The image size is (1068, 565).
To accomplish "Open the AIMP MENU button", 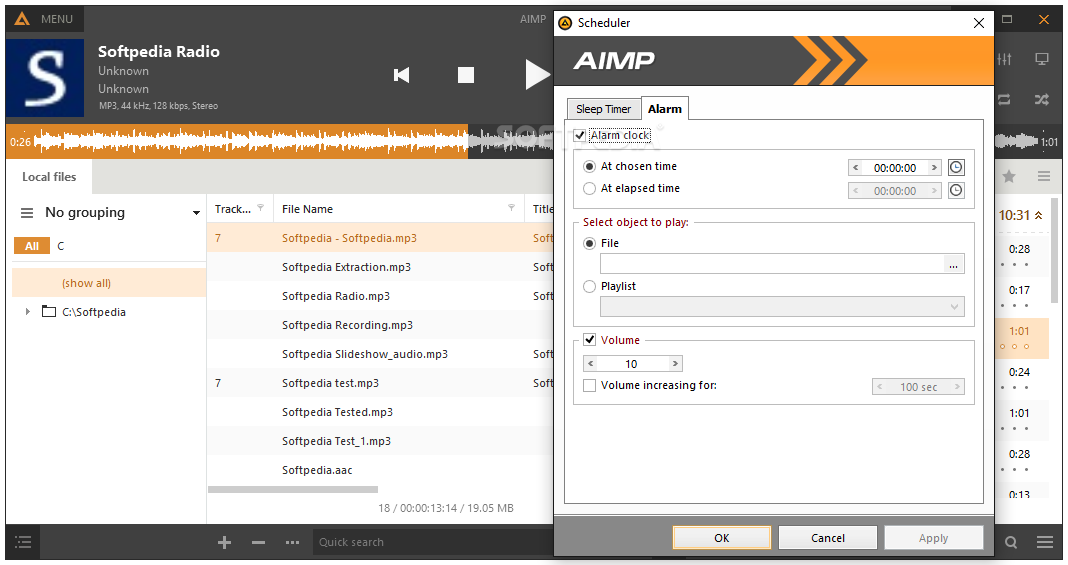I will (44, 19).
